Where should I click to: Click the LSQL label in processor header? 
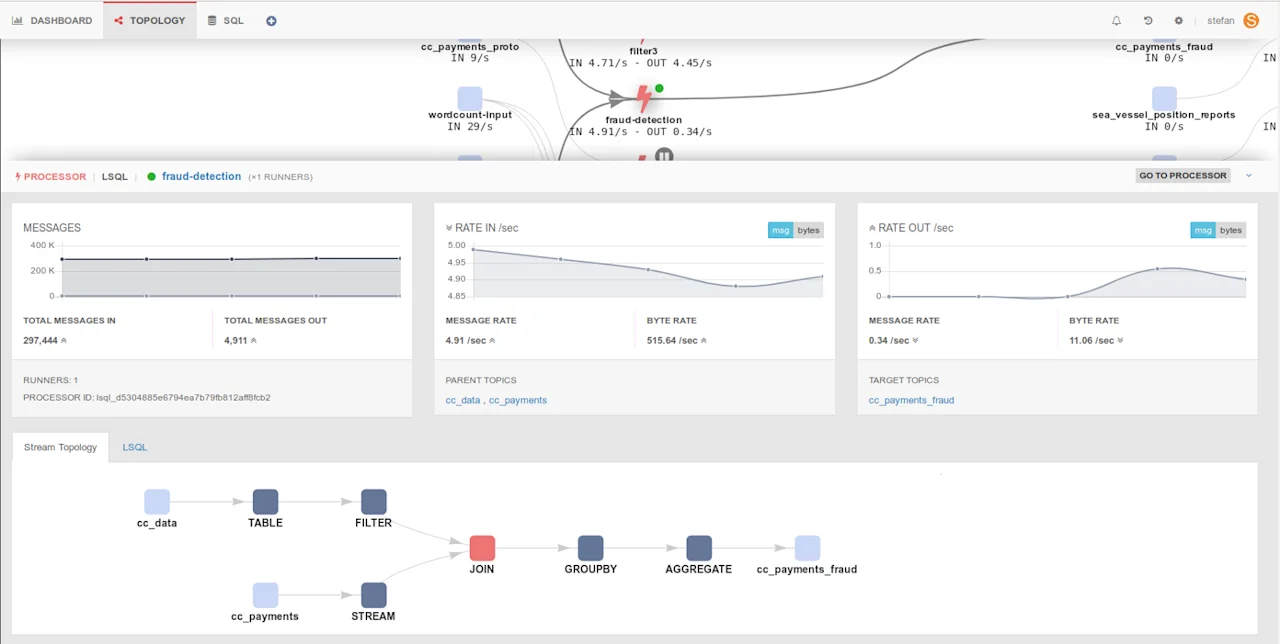[x=115, y=176]
